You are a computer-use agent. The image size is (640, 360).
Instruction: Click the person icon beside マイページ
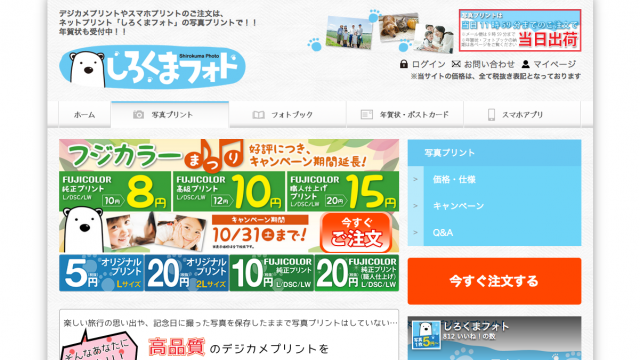pos(526,64)
